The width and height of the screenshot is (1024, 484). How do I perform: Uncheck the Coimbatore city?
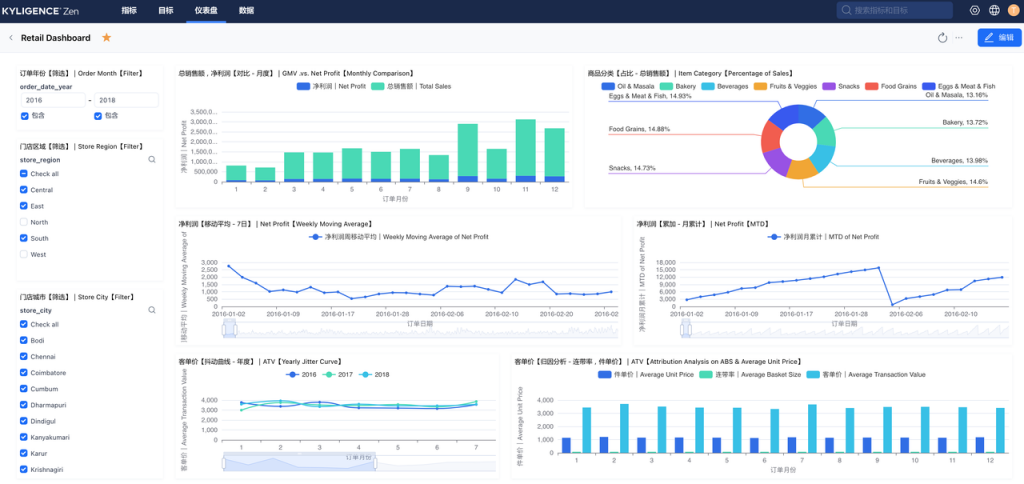24,373
